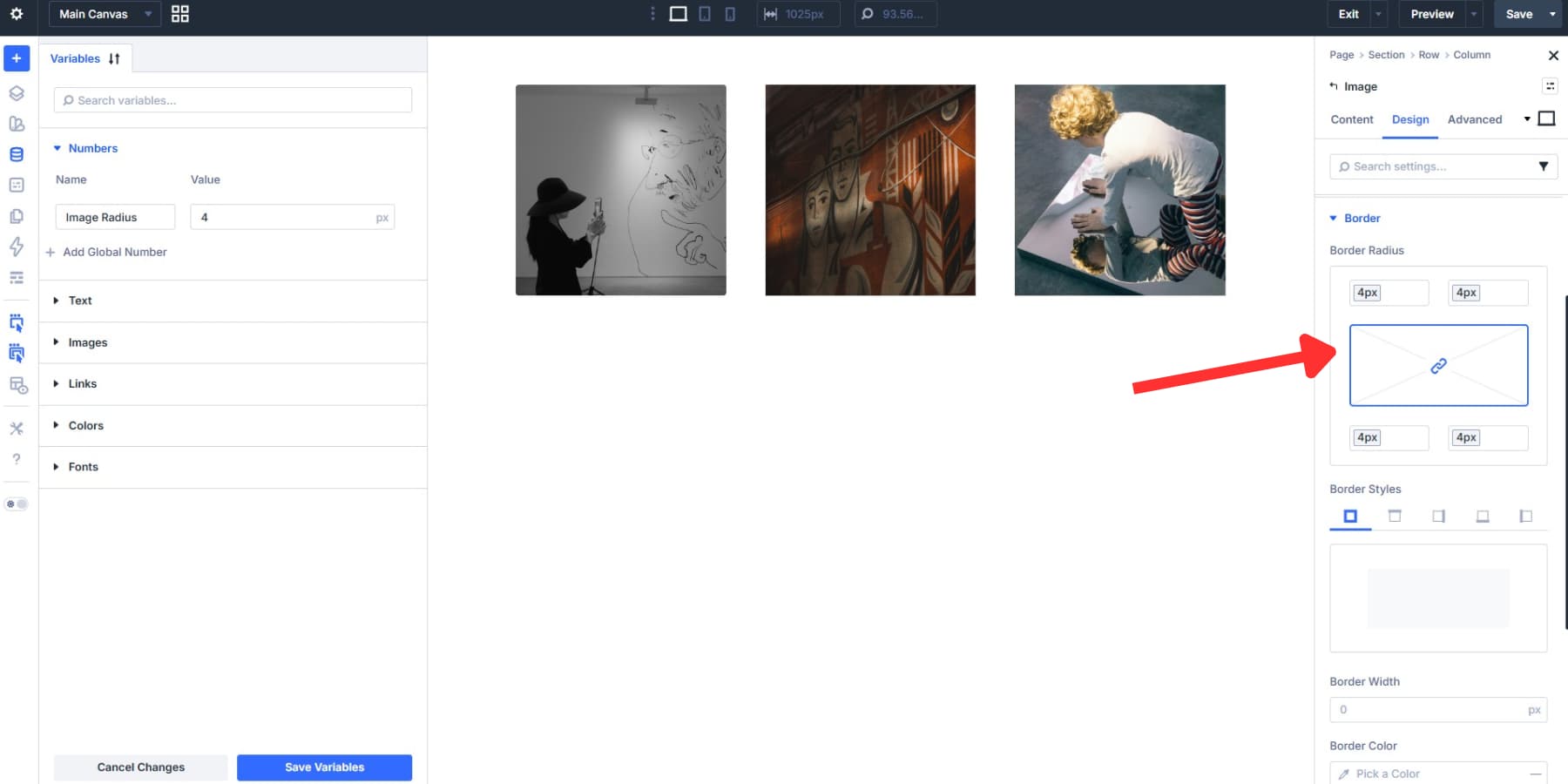This screenshot has width=1568, height=784.
Task: Open the grid layout icon next to Main Canvas
Action: [x=179, y=13]
